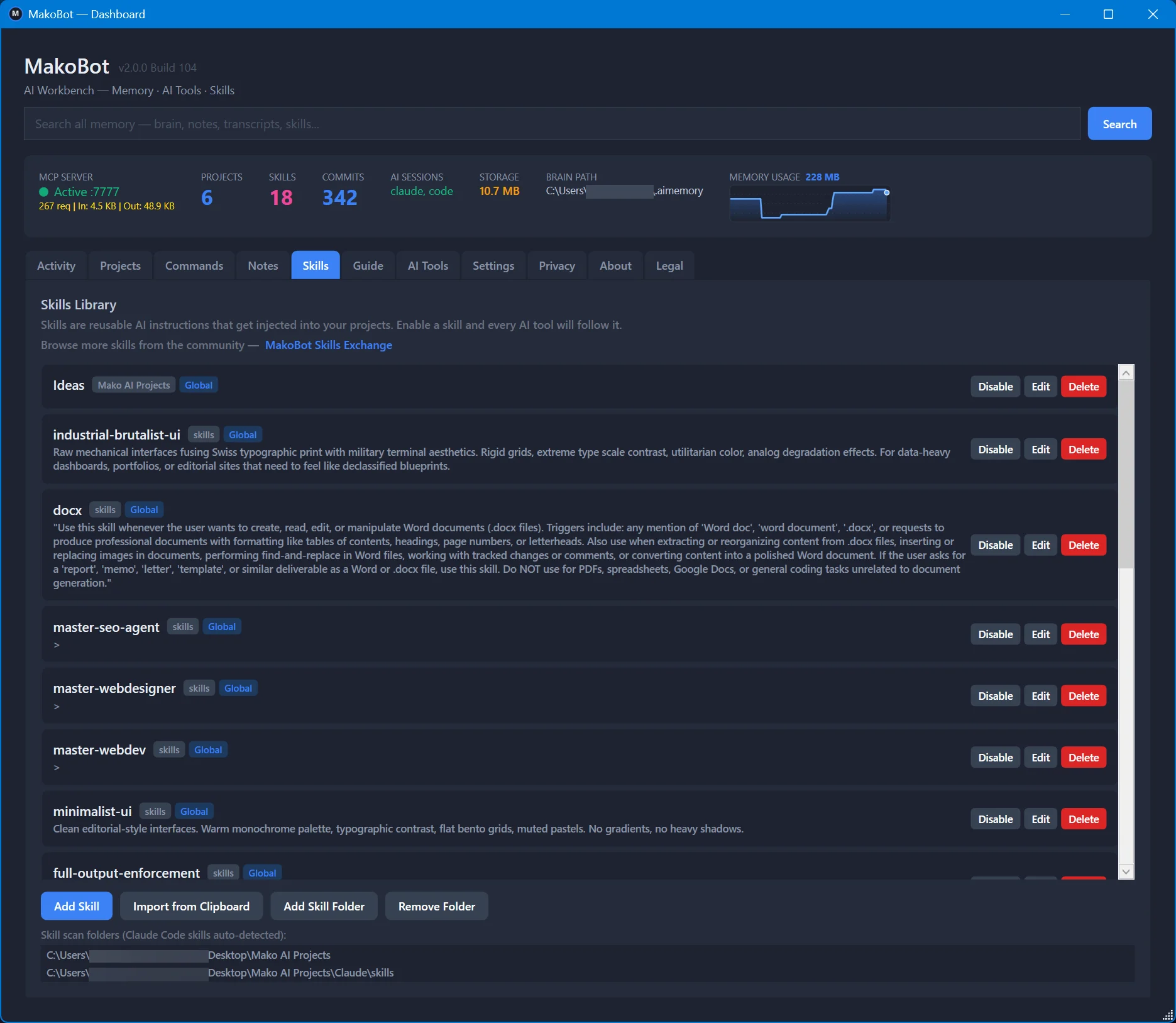Edit the minimalist-ui skill
The image size is (1176, 1023).
pyautogui.click(x=1041, y=819)
